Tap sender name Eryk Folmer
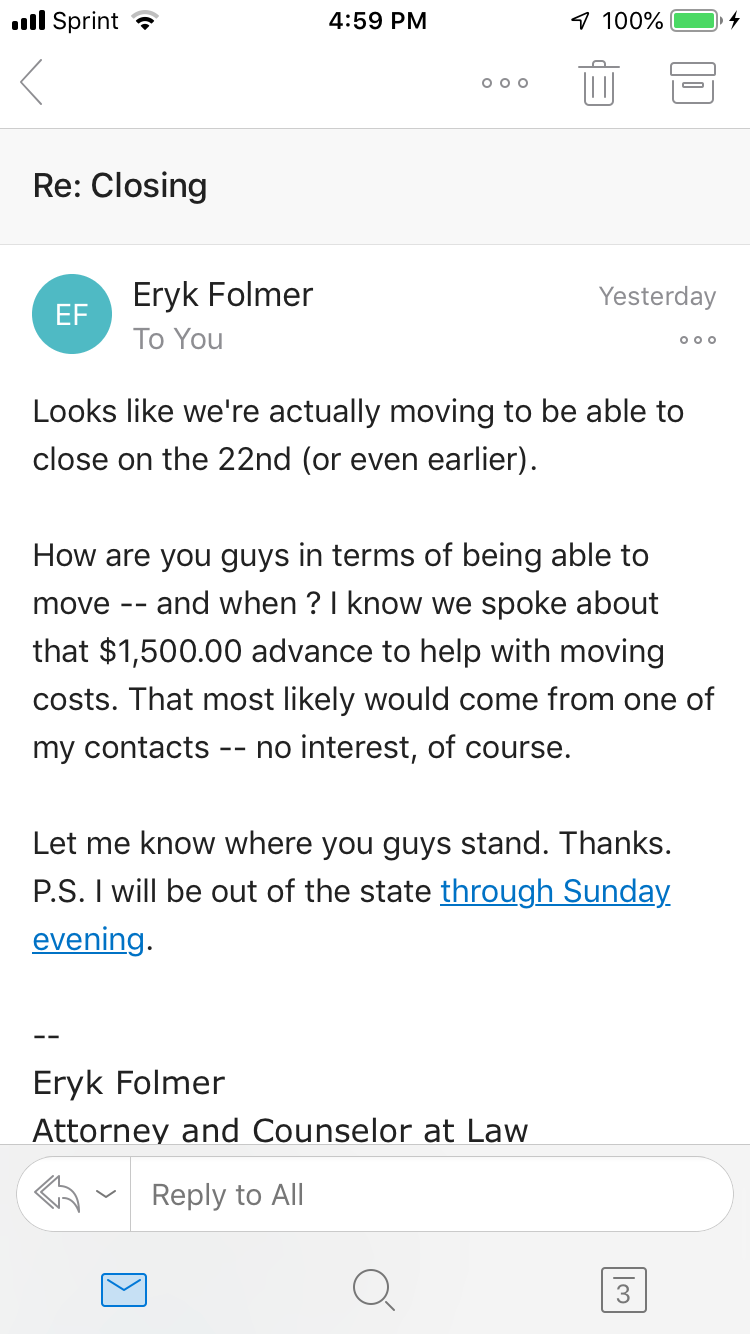Screen dimensions: 750x1334 click(x=223, y=295)
